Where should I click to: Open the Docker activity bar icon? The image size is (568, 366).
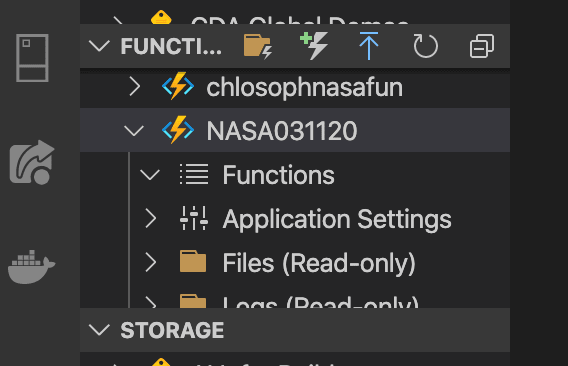click(32, 267)
